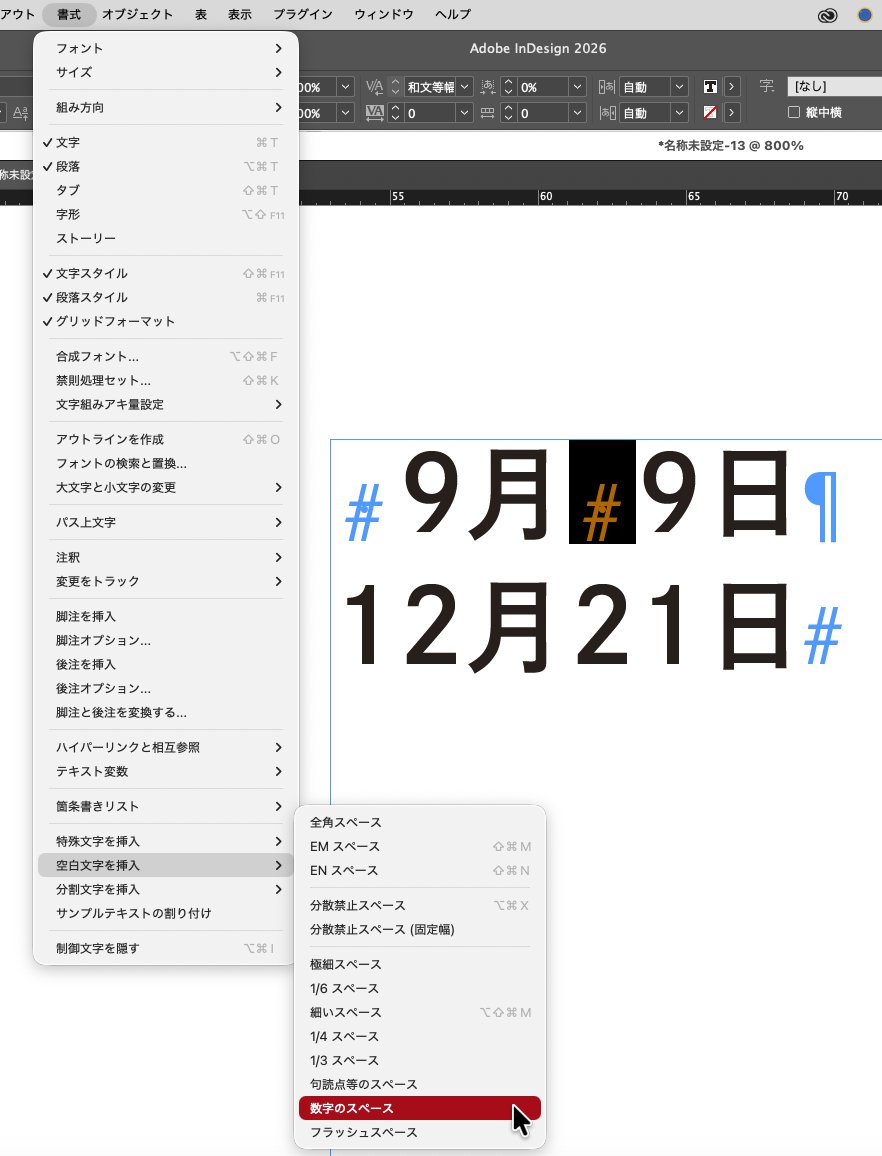Image resolution: width=882 pixels, height=1156 pixels.
Task: Click the tsume character-tightening icon
Action: point(487,87)
